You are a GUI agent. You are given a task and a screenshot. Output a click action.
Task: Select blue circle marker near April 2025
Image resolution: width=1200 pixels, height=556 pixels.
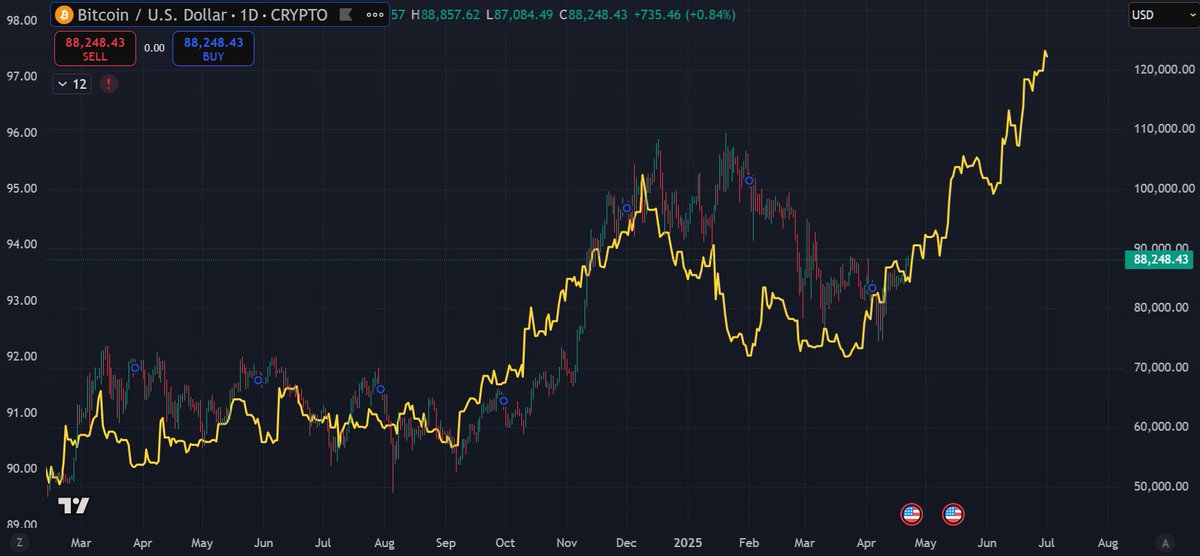click(x=872, y=288)
